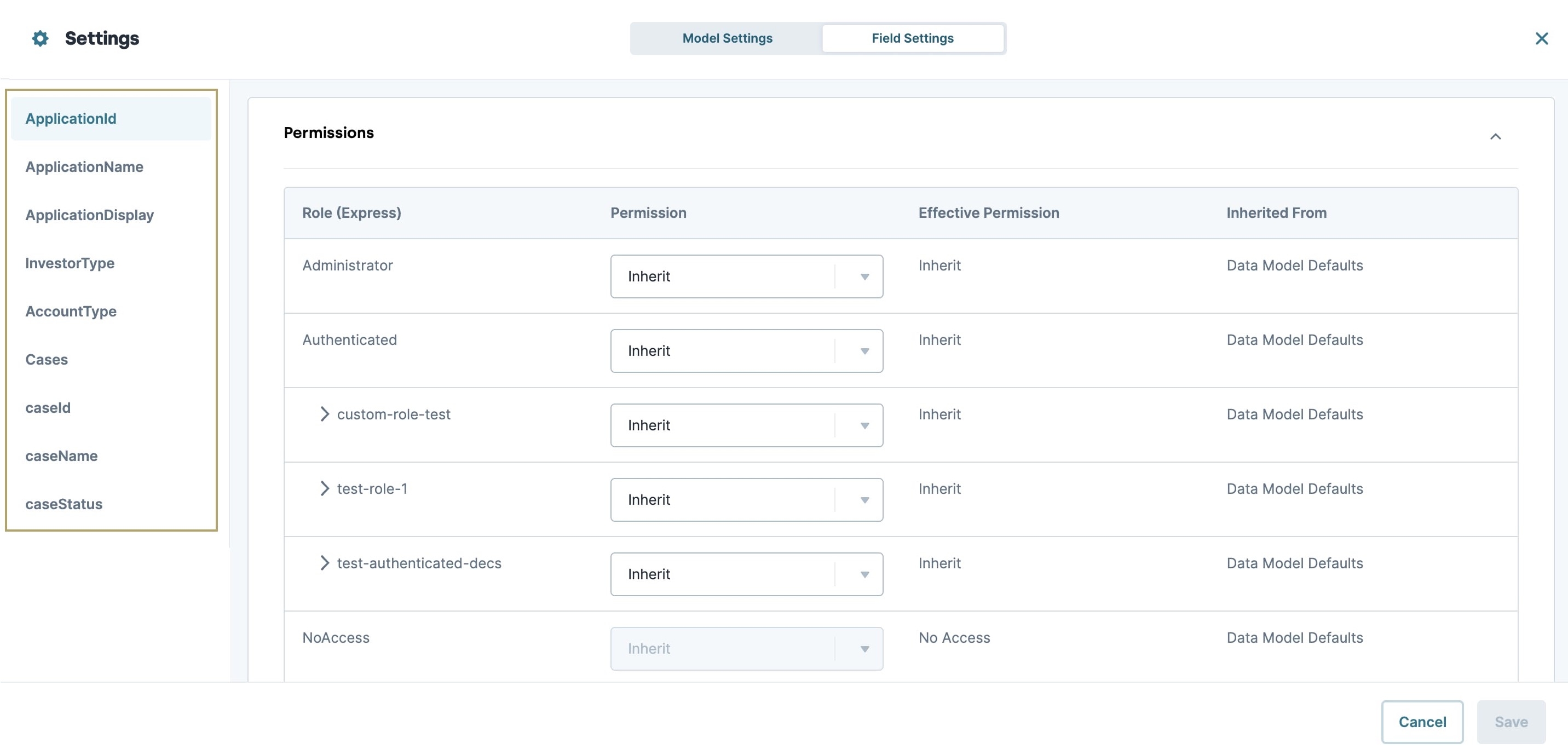This screenshot has height=755, width=1568.
Task: Select ApplicationDisplay field
Action: (x=111, y=215)
